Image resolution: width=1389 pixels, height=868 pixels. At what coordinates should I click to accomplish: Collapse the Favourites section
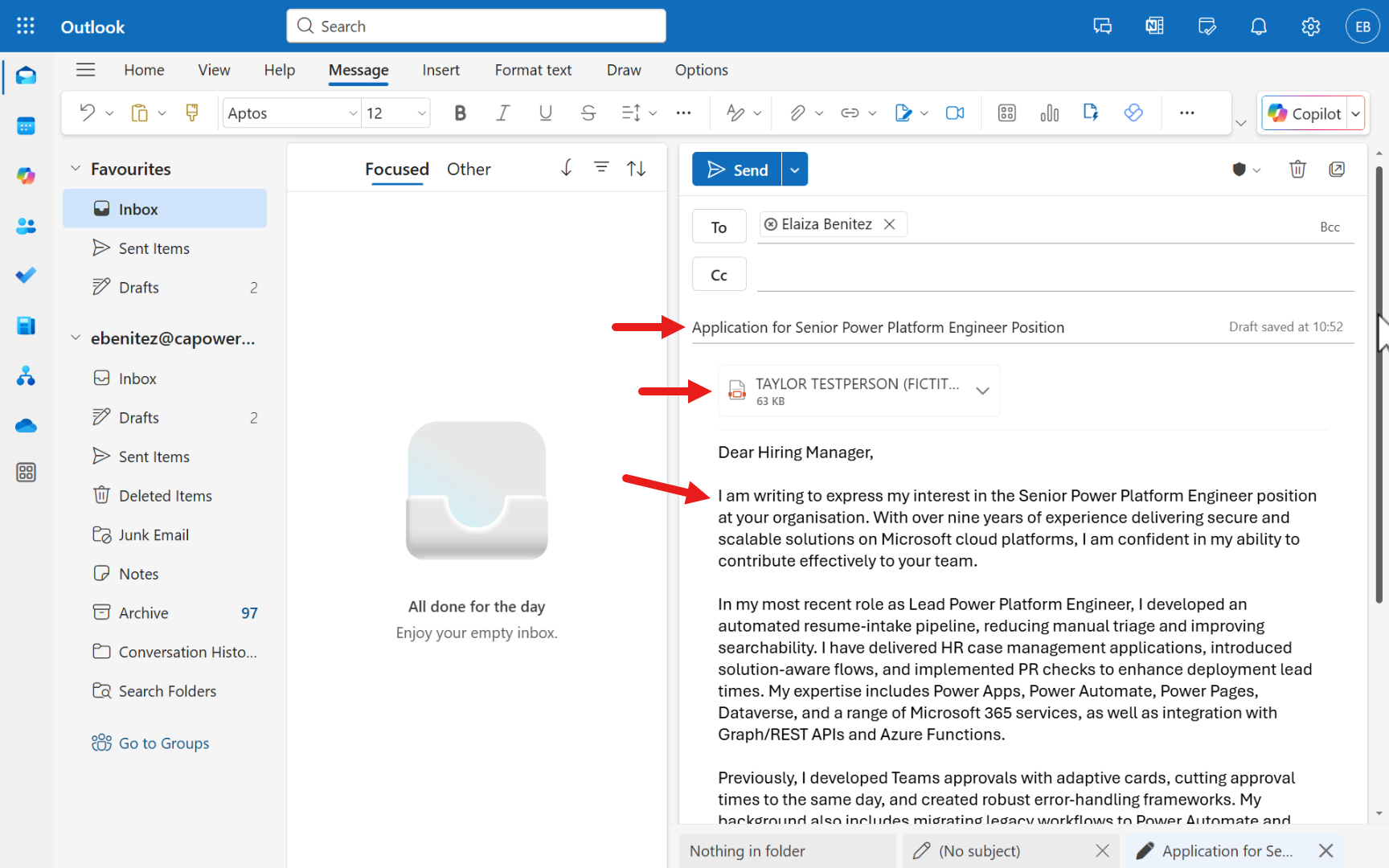pos(76,168)
